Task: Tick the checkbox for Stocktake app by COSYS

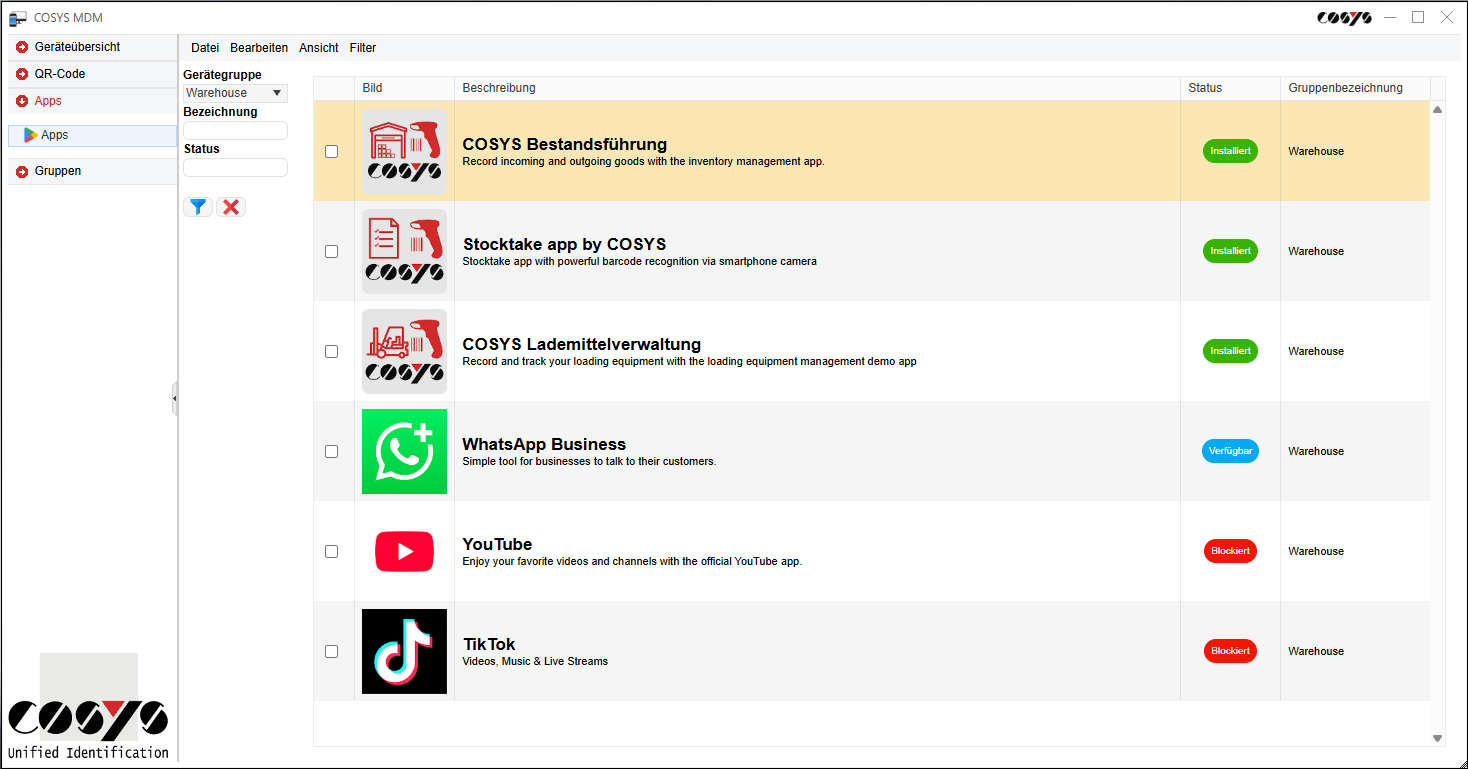Action: [332, 251]
